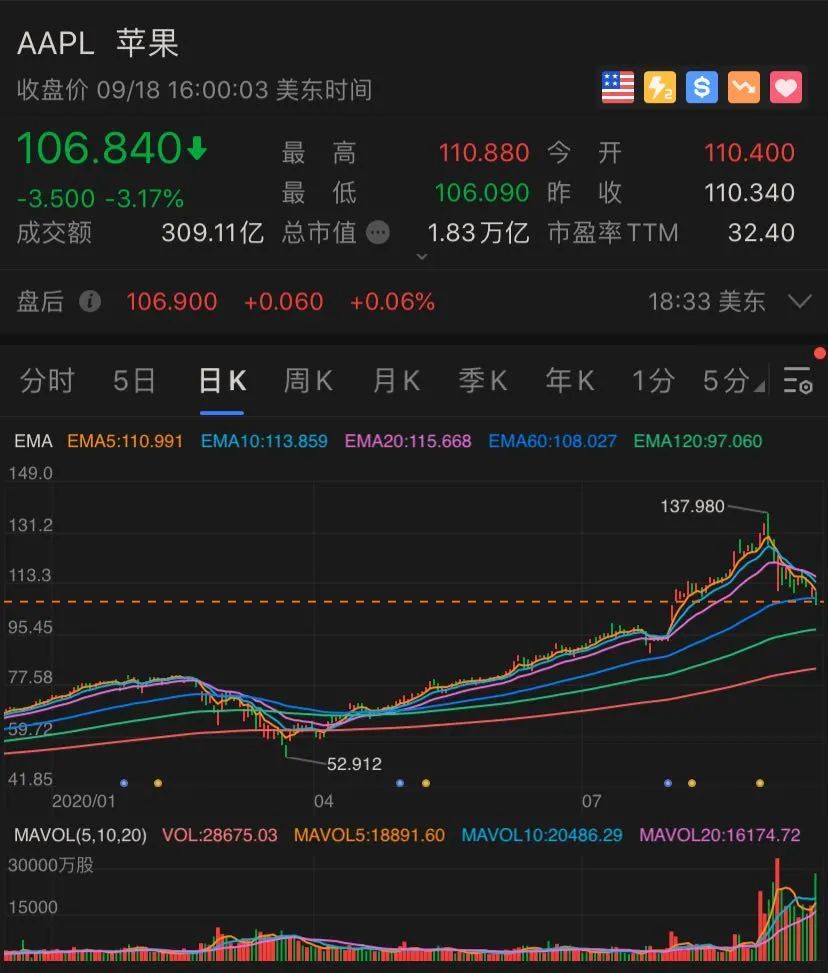Screen dimensions: 828x973
Task: Tap the orange downtrend chart icon
Action: click(744, 87)
